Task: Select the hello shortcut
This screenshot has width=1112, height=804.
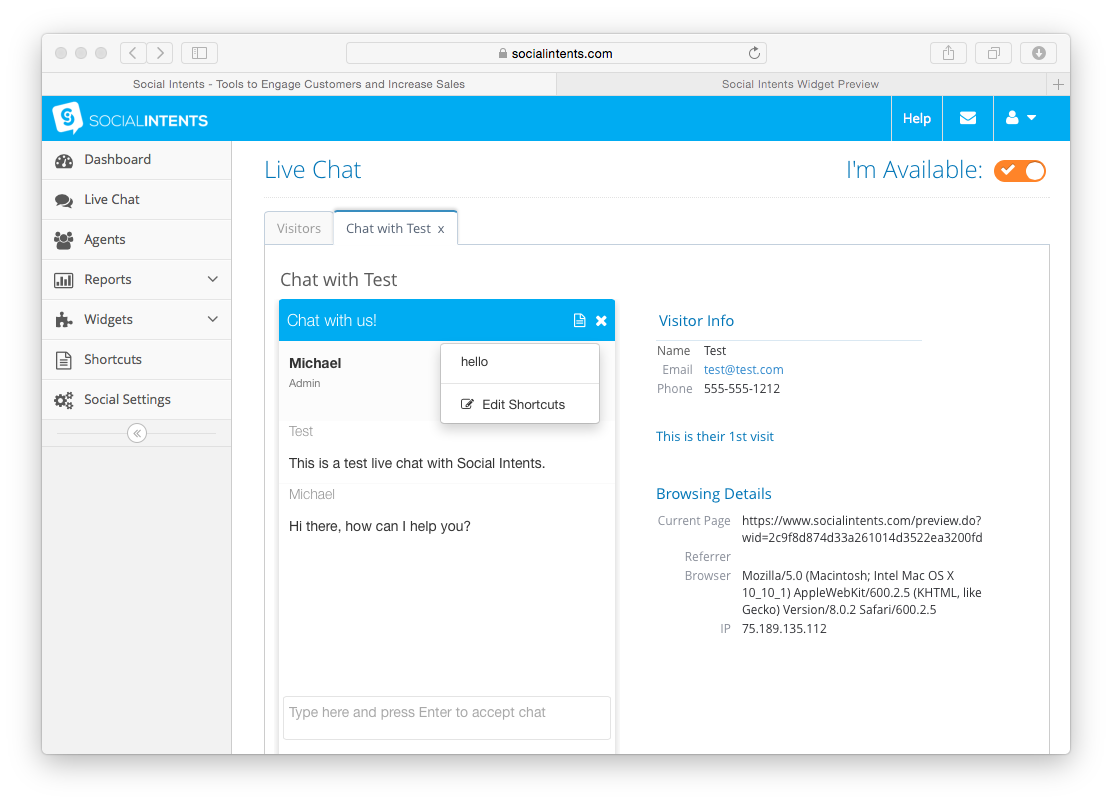Action: coord(520,362)
